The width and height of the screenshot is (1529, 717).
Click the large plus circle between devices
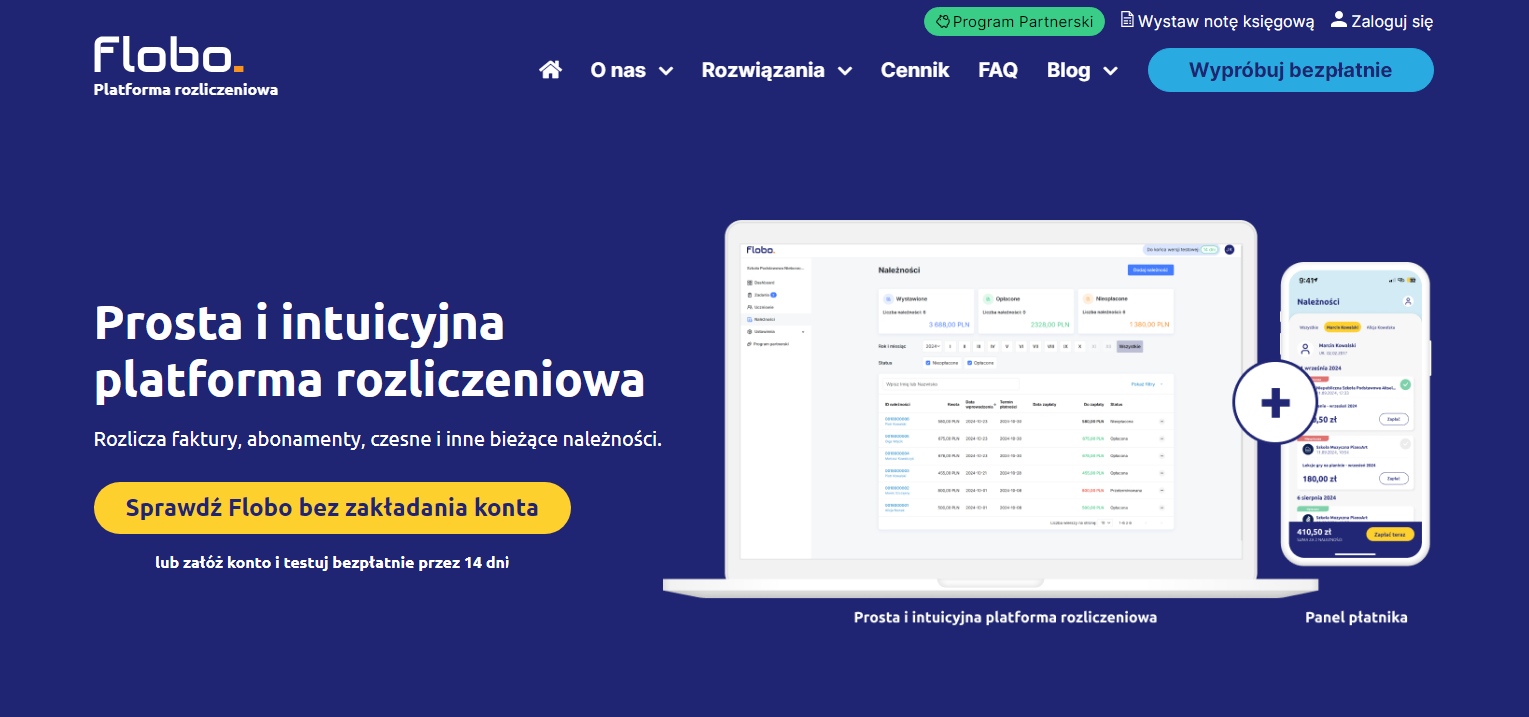point(1275,403)
